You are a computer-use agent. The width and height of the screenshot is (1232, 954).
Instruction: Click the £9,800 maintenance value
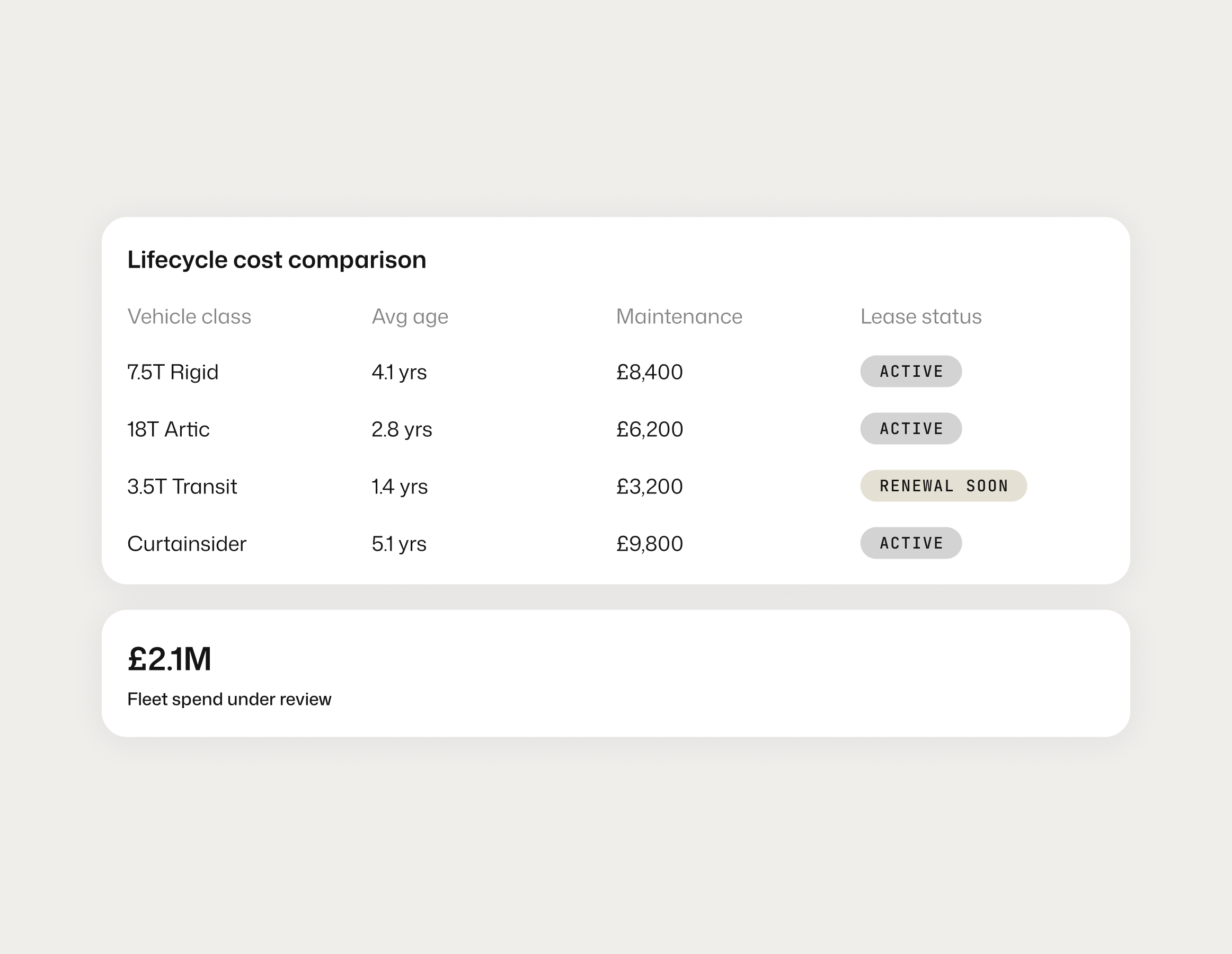tap(649, 544)
